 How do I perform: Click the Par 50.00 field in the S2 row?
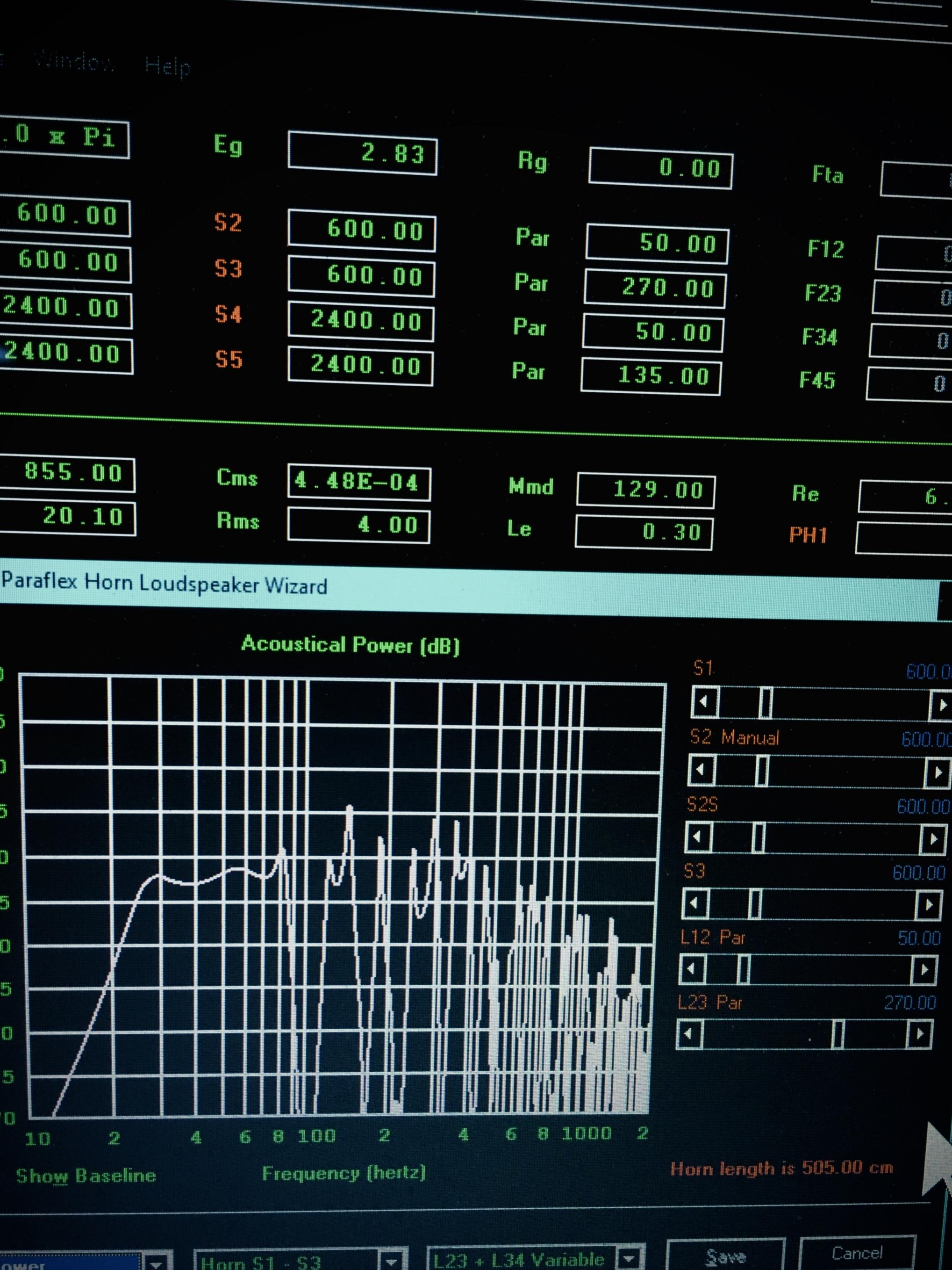point(658,244)
